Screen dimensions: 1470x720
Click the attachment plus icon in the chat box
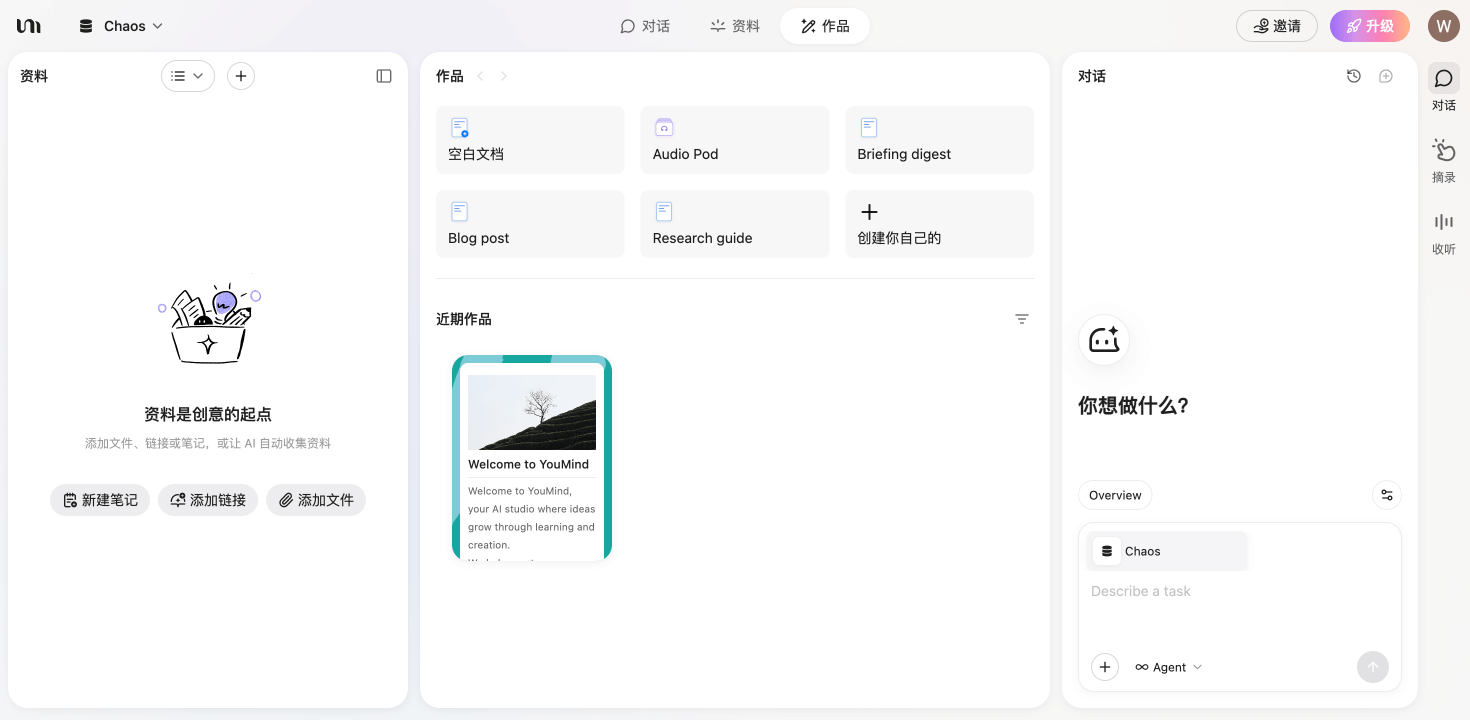pos(1104,667)
